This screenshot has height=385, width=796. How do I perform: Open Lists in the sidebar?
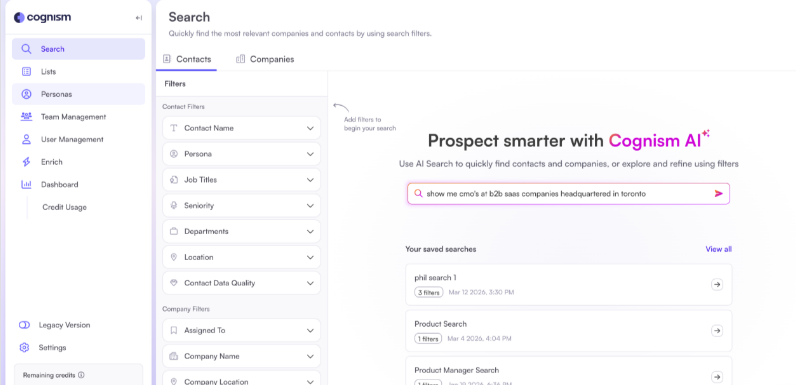(x=78, y=72)
